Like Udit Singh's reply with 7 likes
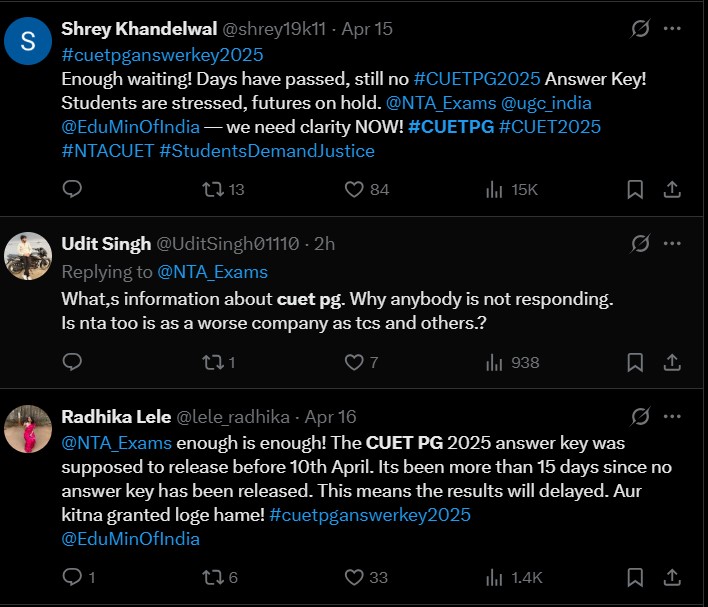The height and width of the screenshot is (607, 708). pos(353,362)
